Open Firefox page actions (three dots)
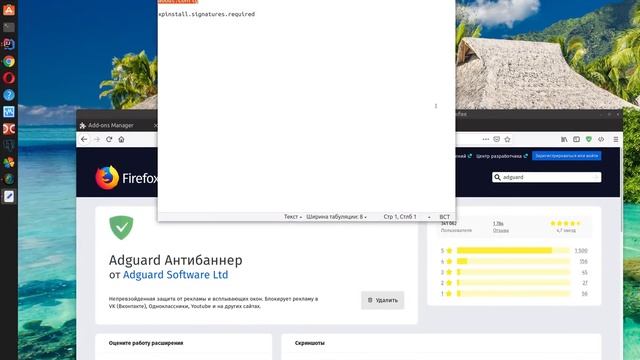 [486, 139]
